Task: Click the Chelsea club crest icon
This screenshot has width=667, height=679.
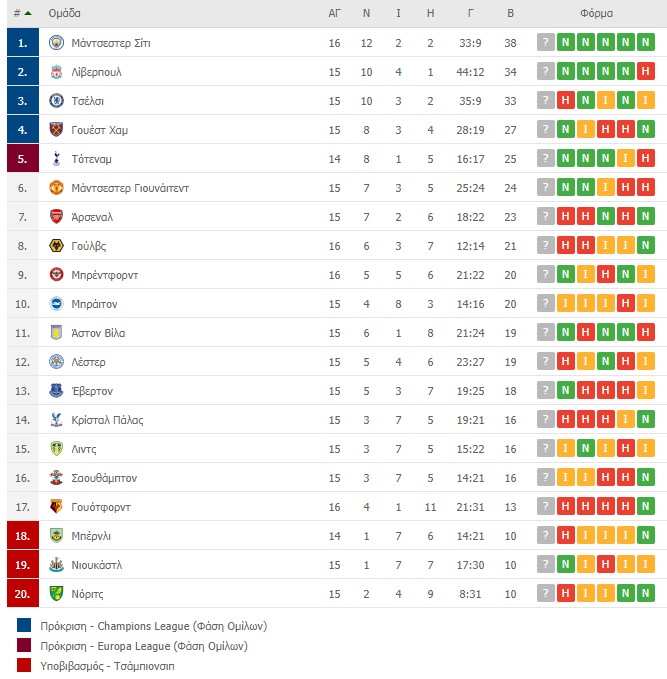Action: click(x=56, y=101)
